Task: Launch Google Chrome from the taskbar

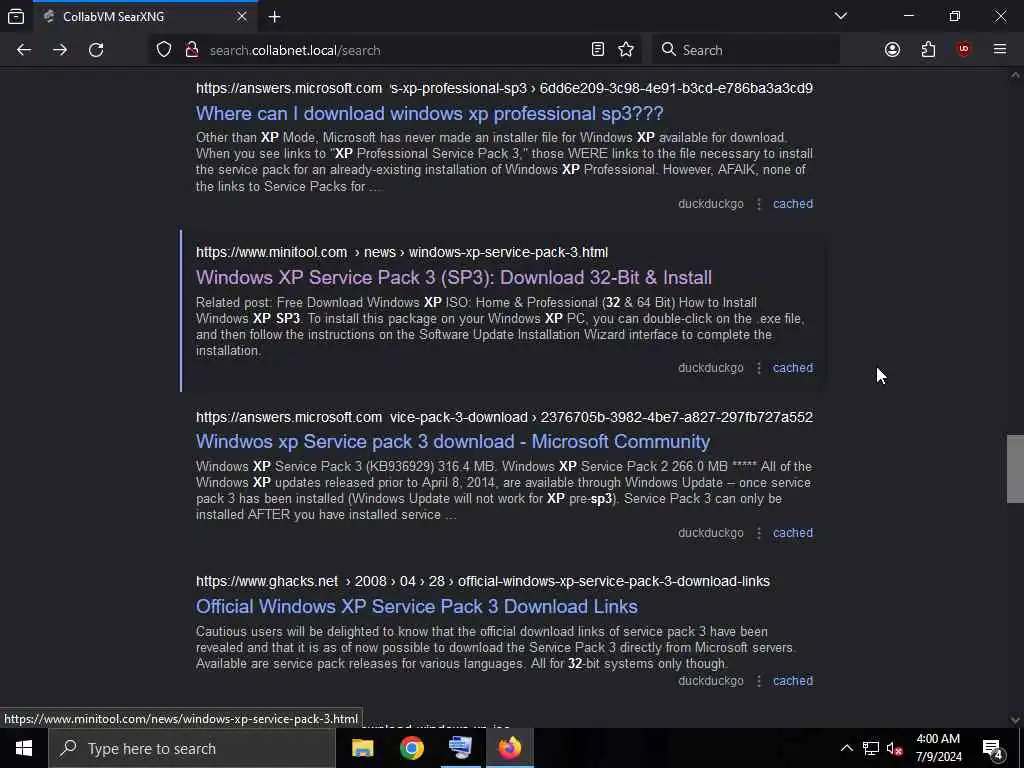Action: click(x=411, y=748)
